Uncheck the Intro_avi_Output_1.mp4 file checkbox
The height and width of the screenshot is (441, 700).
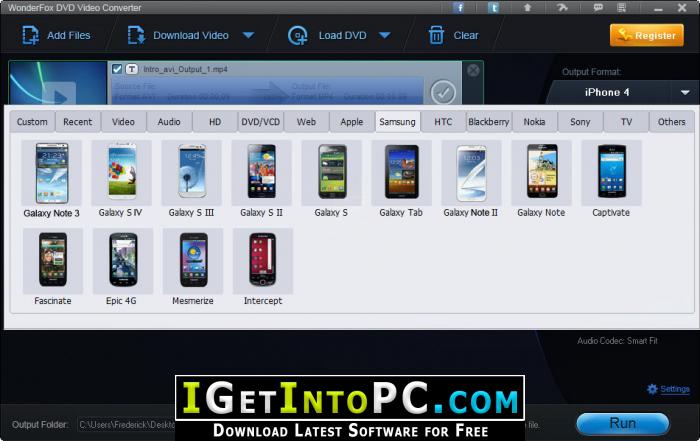click(x=117, y=69)
